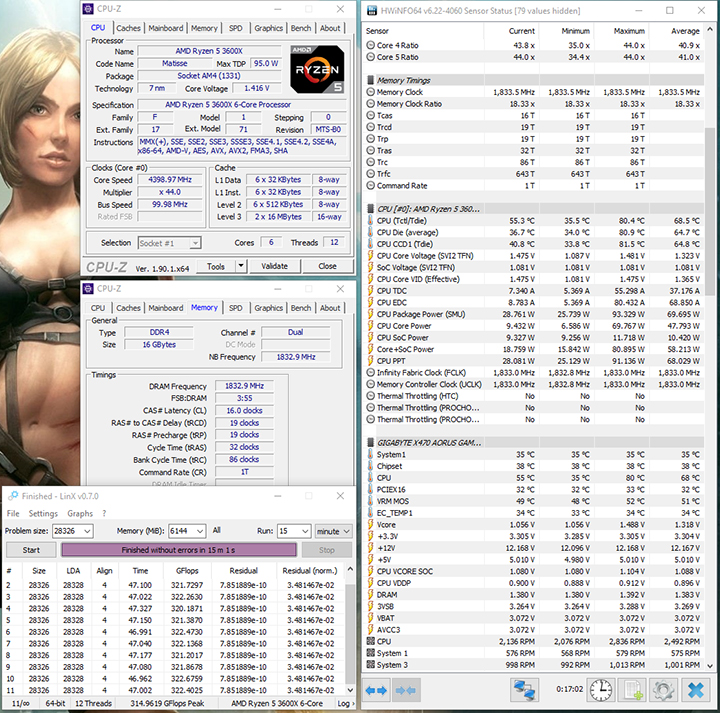This screenshot has height=713, width=720.
Task: Open the Run count dropdown in LinX
Action: click(x=305, y=531)
